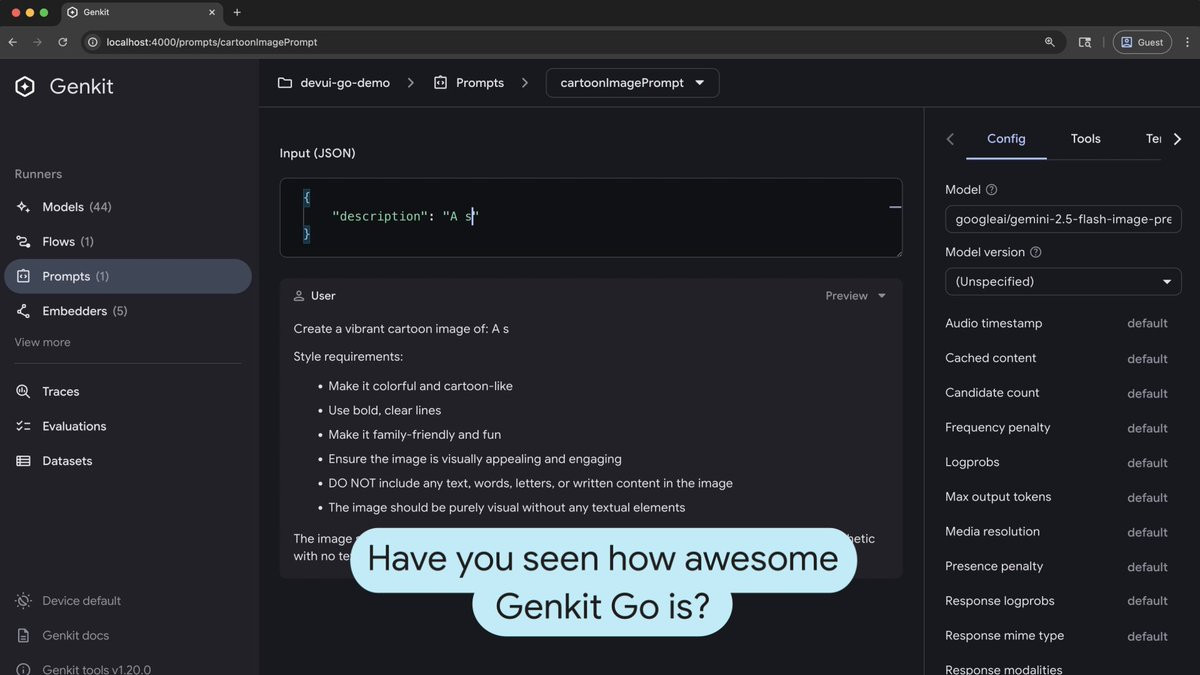This screenshot has height=675, width=1200.
Task: Click help icon next to Model version
Action: 1036,253
